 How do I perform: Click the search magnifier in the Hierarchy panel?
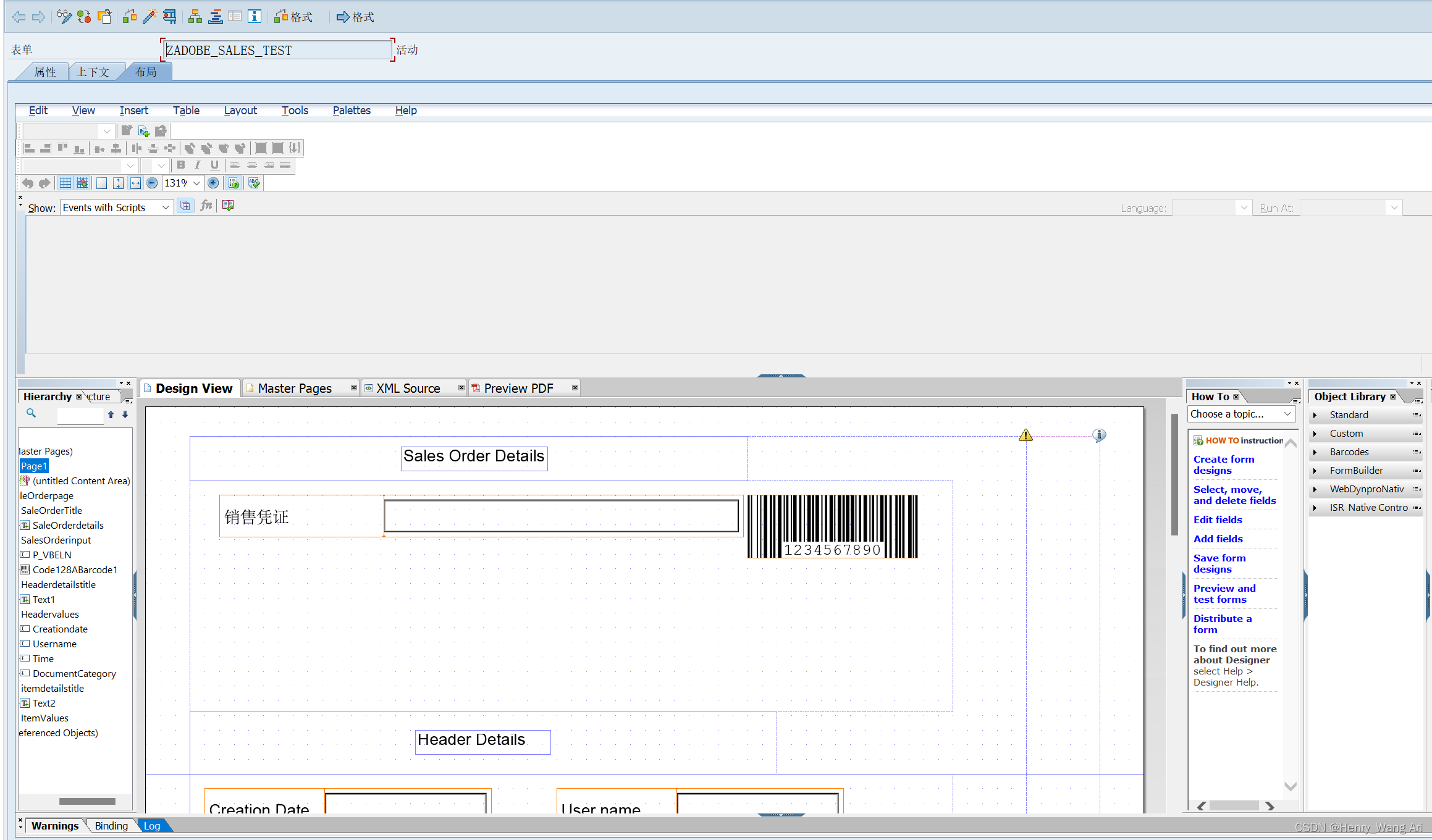pyautogui.click(x=30, y=413)
